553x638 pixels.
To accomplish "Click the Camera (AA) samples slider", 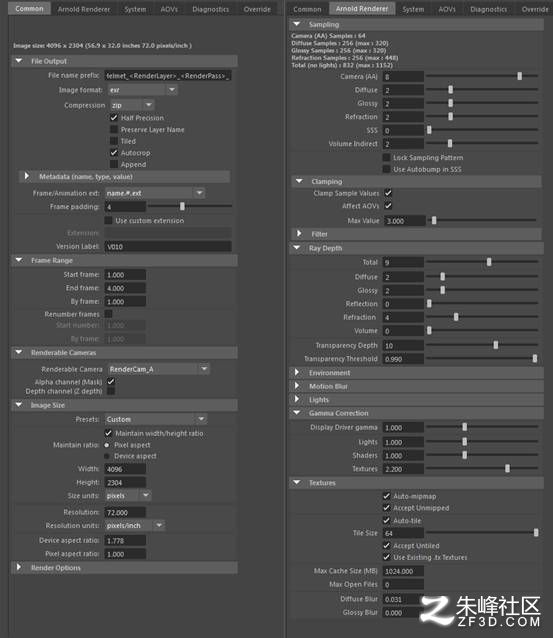I will tap(482, 76).
